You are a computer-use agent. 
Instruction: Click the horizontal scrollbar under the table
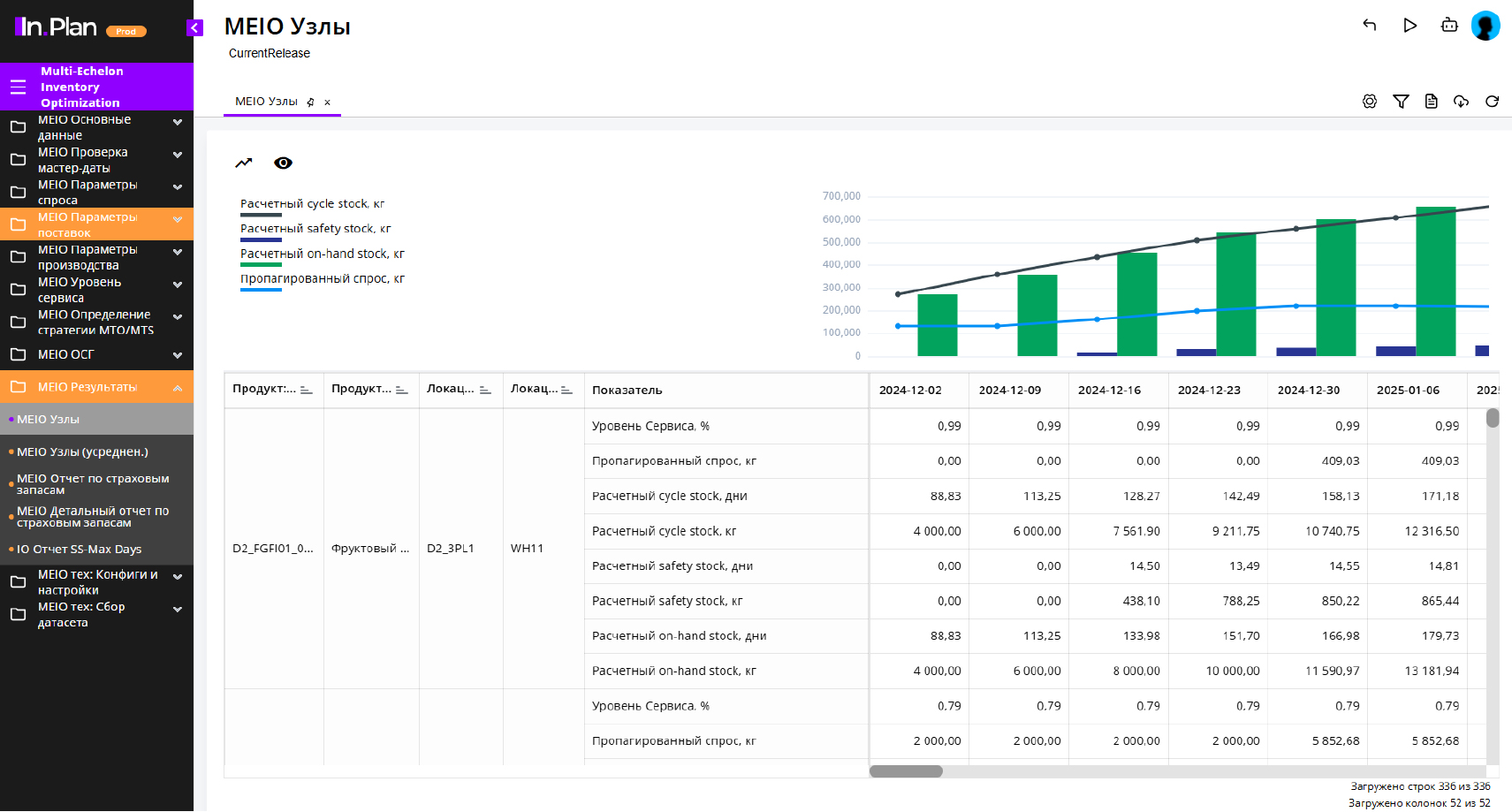906,771
